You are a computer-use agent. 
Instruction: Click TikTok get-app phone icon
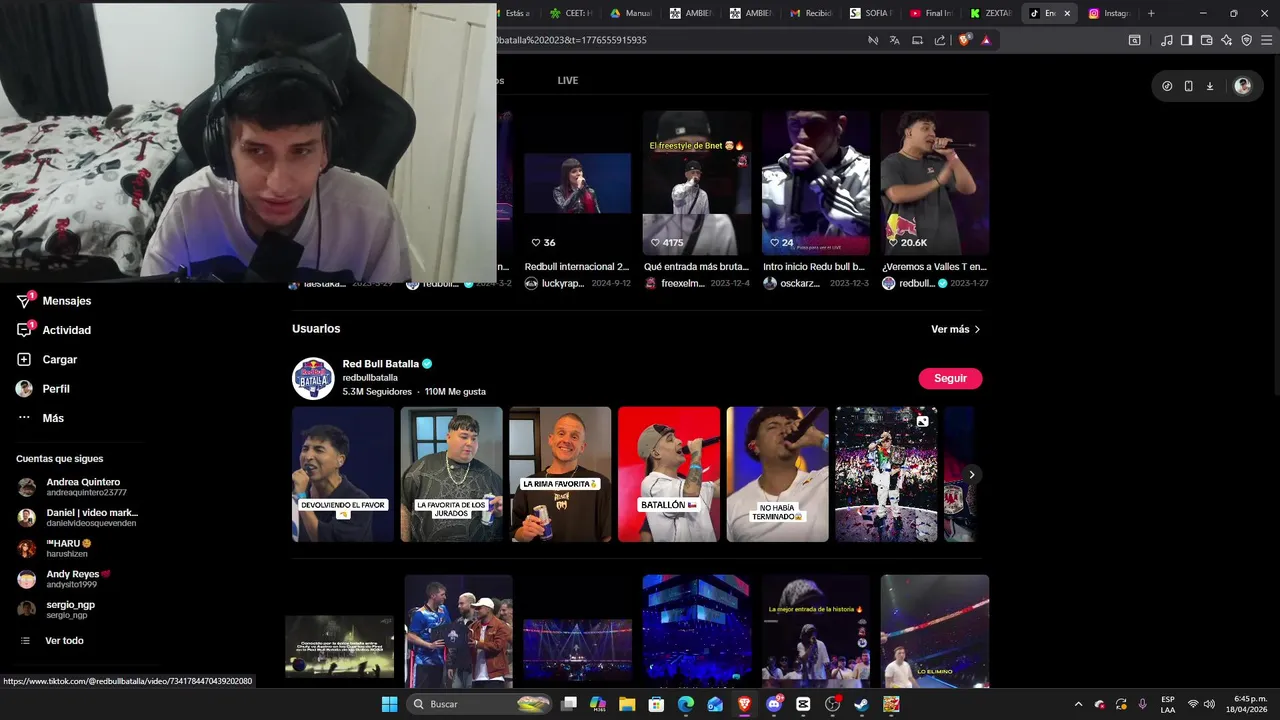coord(1188,86)
